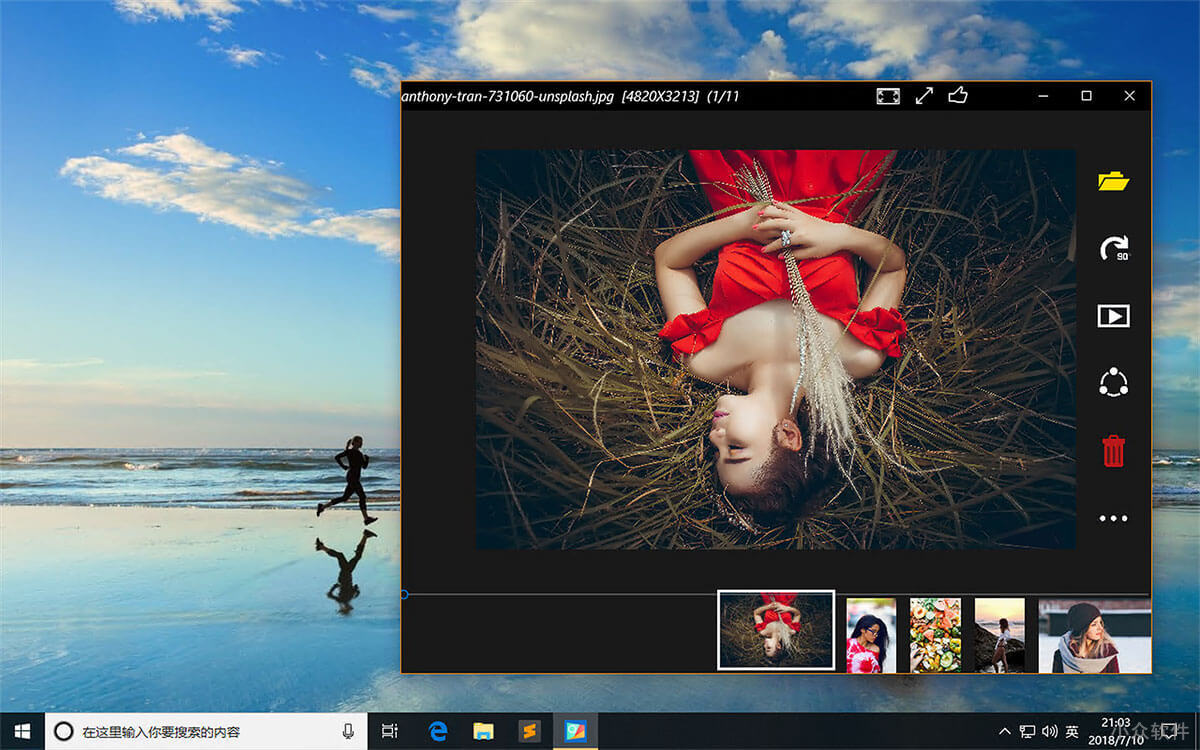Select the food salad thumbnail
The height and width of the screenshot is (750, 1200).
pyautogui.click(x=935, y=635)
